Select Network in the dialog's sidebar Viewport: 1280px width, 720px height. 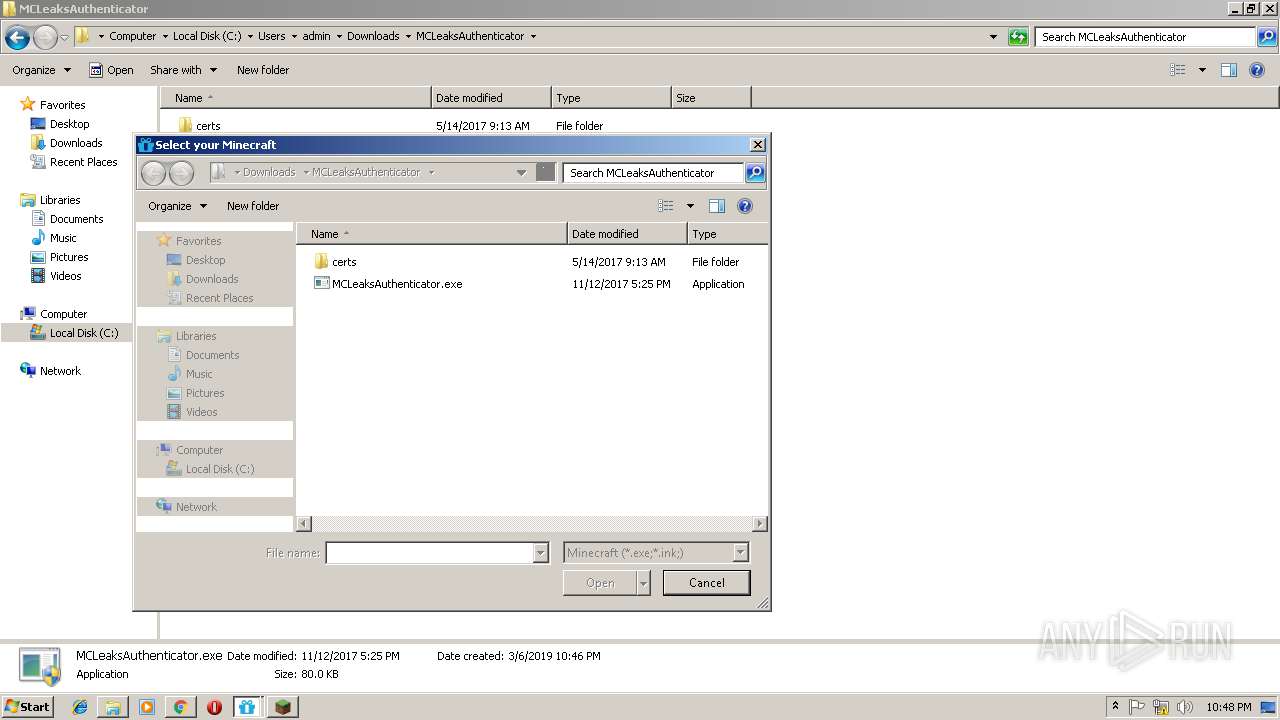[x=196, y=507]
